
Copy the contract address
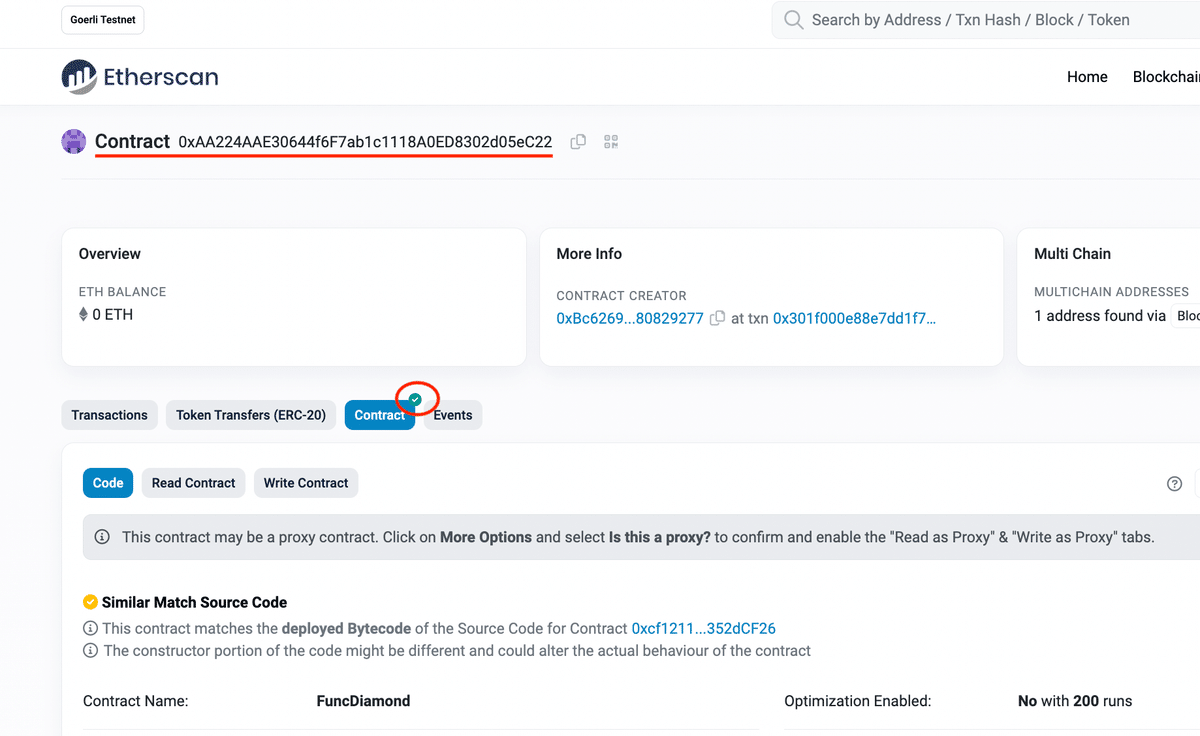coord(578,142)
